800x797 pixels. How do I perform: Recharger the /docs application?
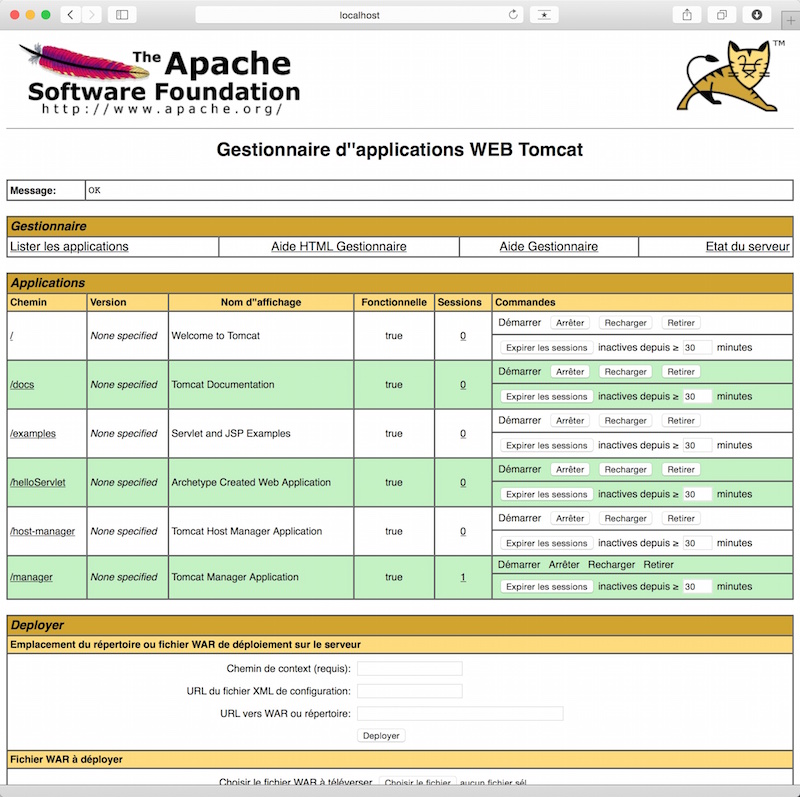[x=625, y=372]
